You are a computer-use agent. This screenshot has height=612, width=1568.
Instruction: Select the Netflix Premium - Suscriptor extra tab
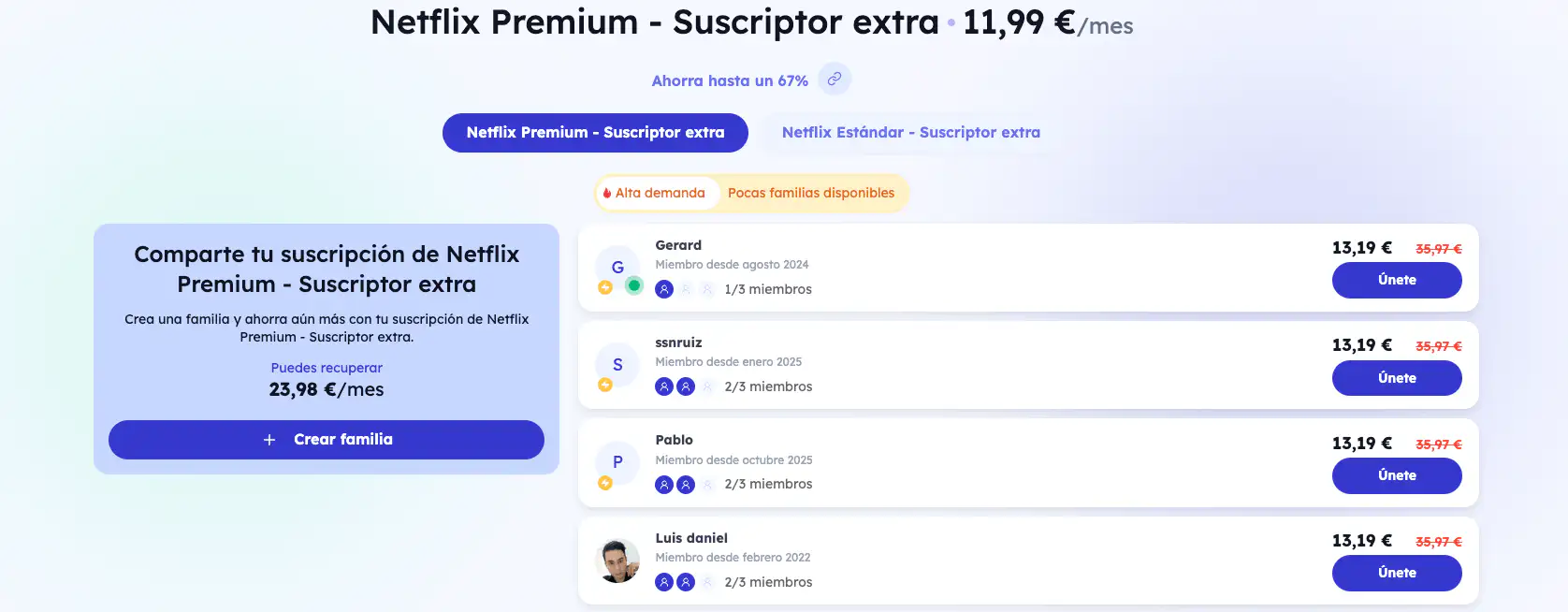[595, 133]
